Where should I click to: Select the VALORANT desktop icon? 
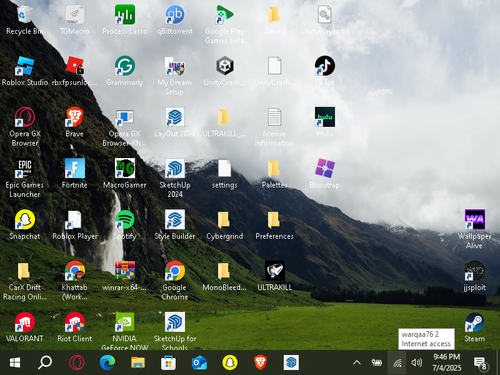tap(24, 323)
